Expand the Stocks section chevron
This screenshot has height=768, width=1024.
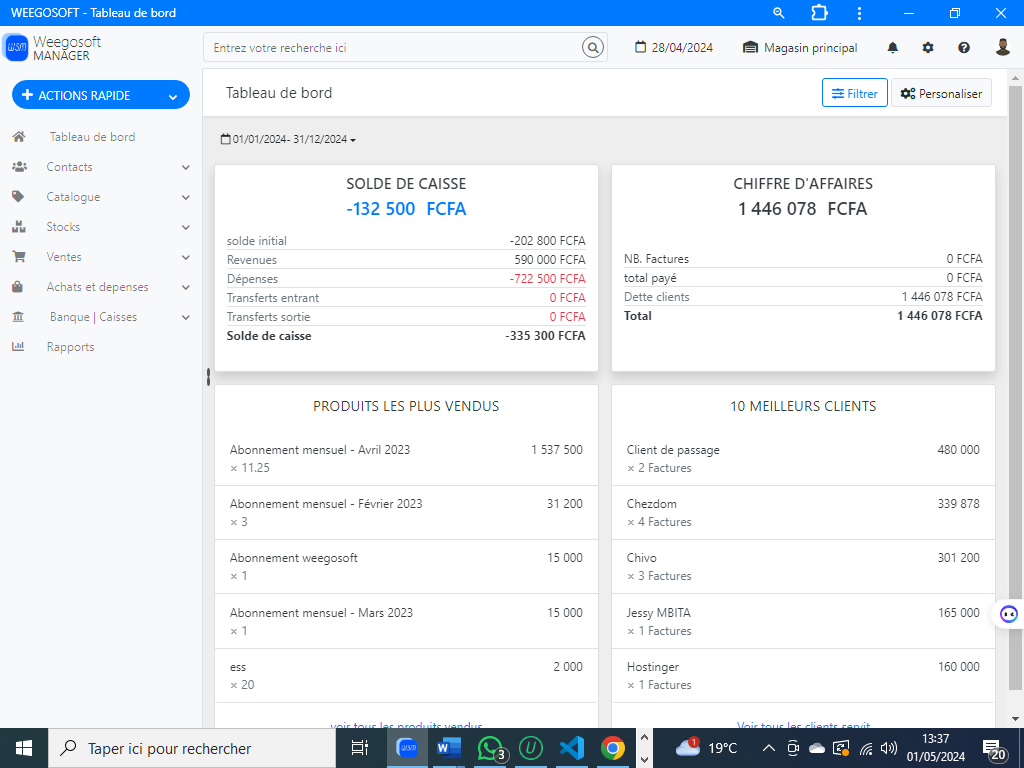click(x=185, y=227)
